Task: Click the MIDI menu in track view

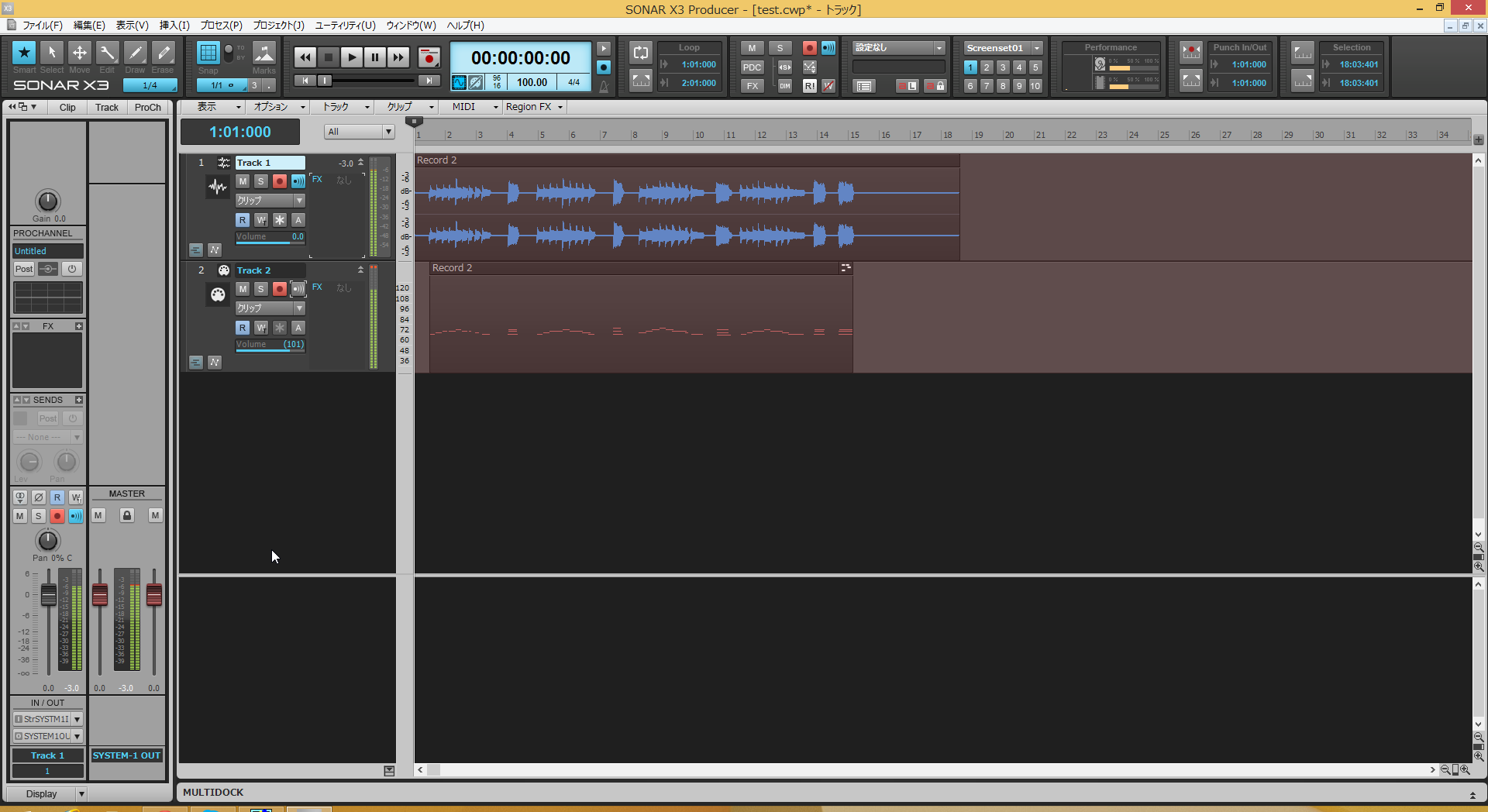Action: tap(463, 107)
